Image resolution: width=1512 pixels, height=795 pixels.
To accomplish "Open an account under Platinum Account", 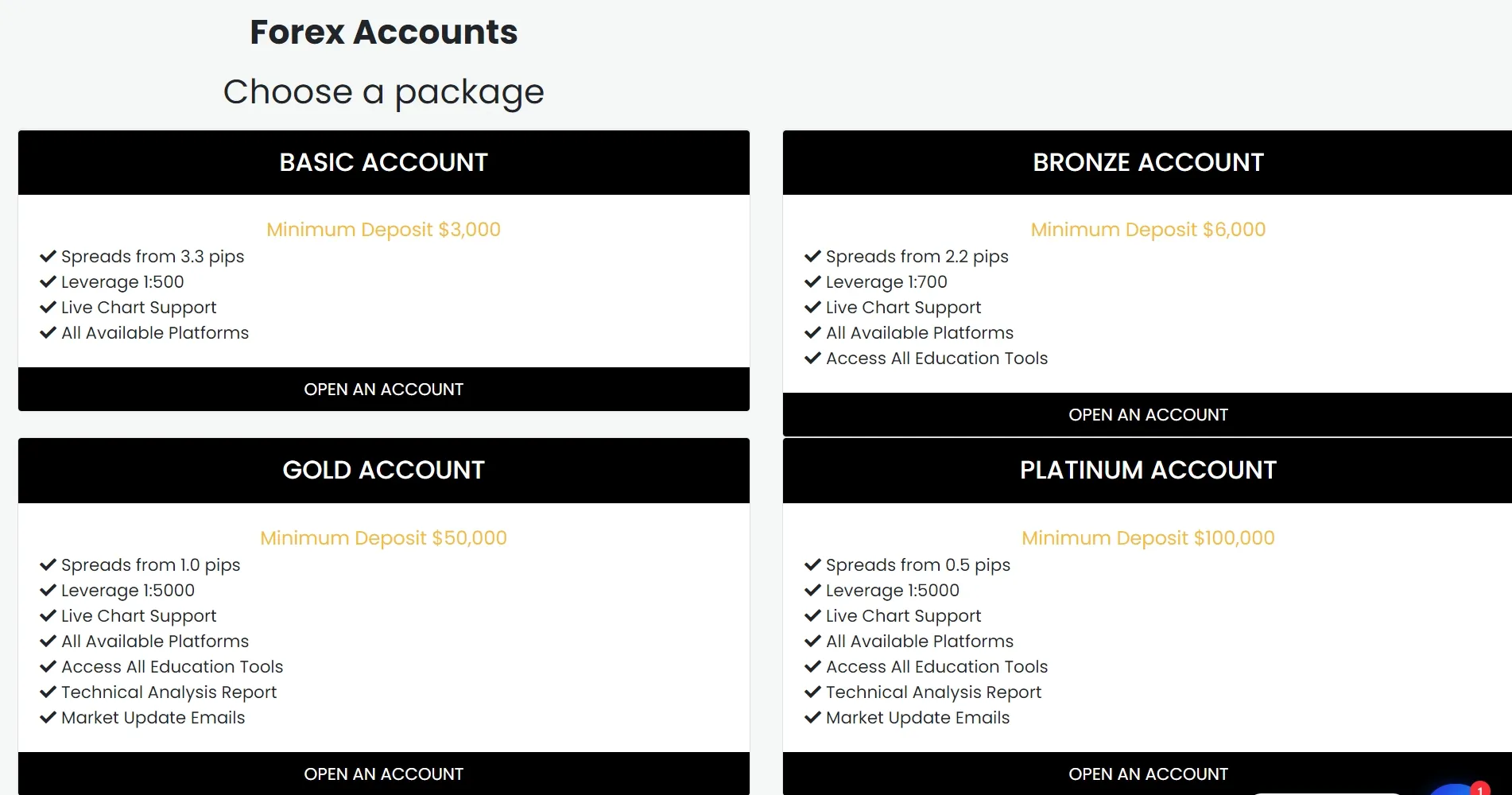I will [1147, 774].
